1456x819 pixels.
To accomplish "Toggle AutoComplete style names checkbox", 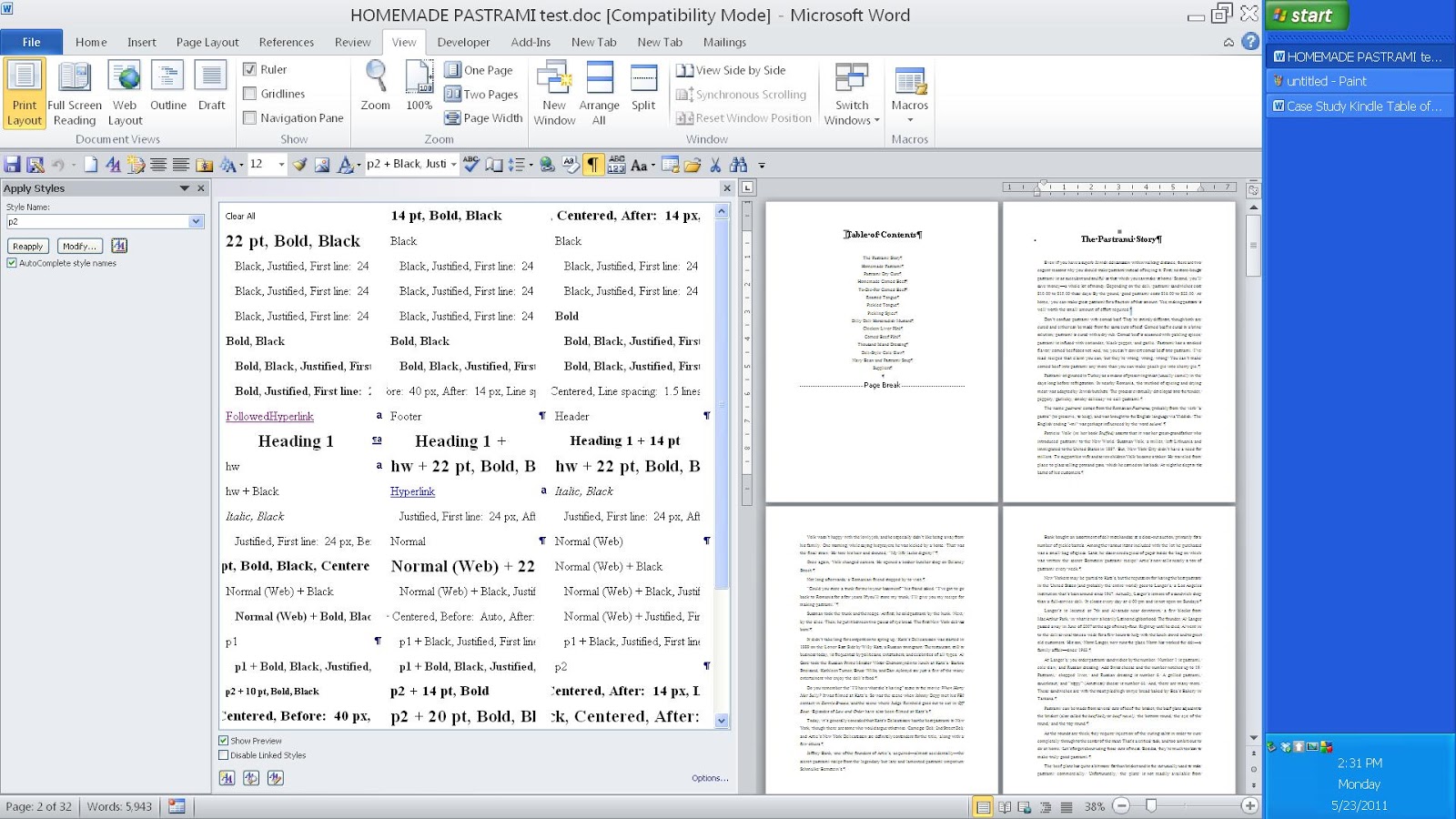I will tap(12, 263).
